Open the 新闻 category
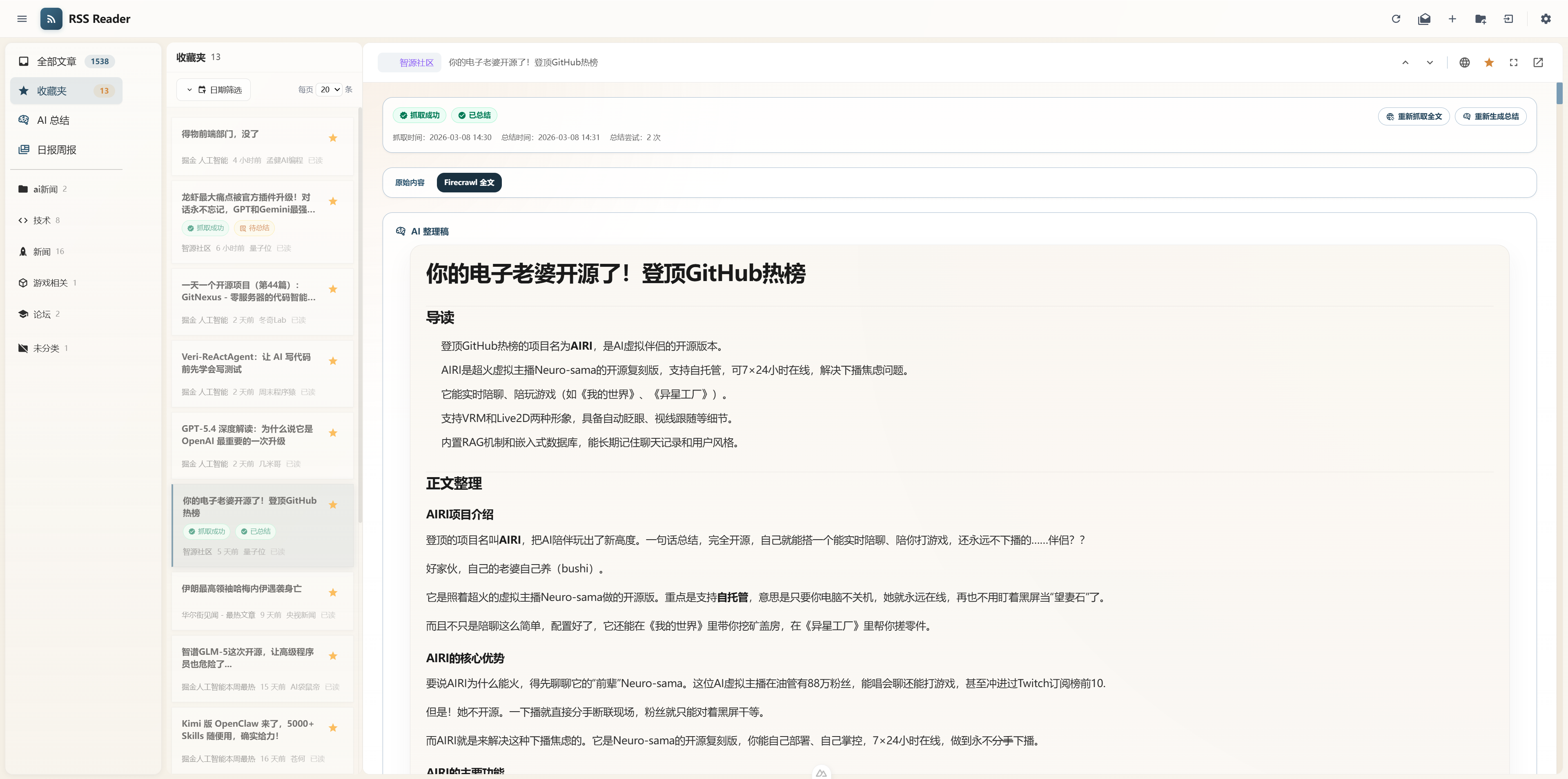 pyautogui.click(x=66, y=251)
